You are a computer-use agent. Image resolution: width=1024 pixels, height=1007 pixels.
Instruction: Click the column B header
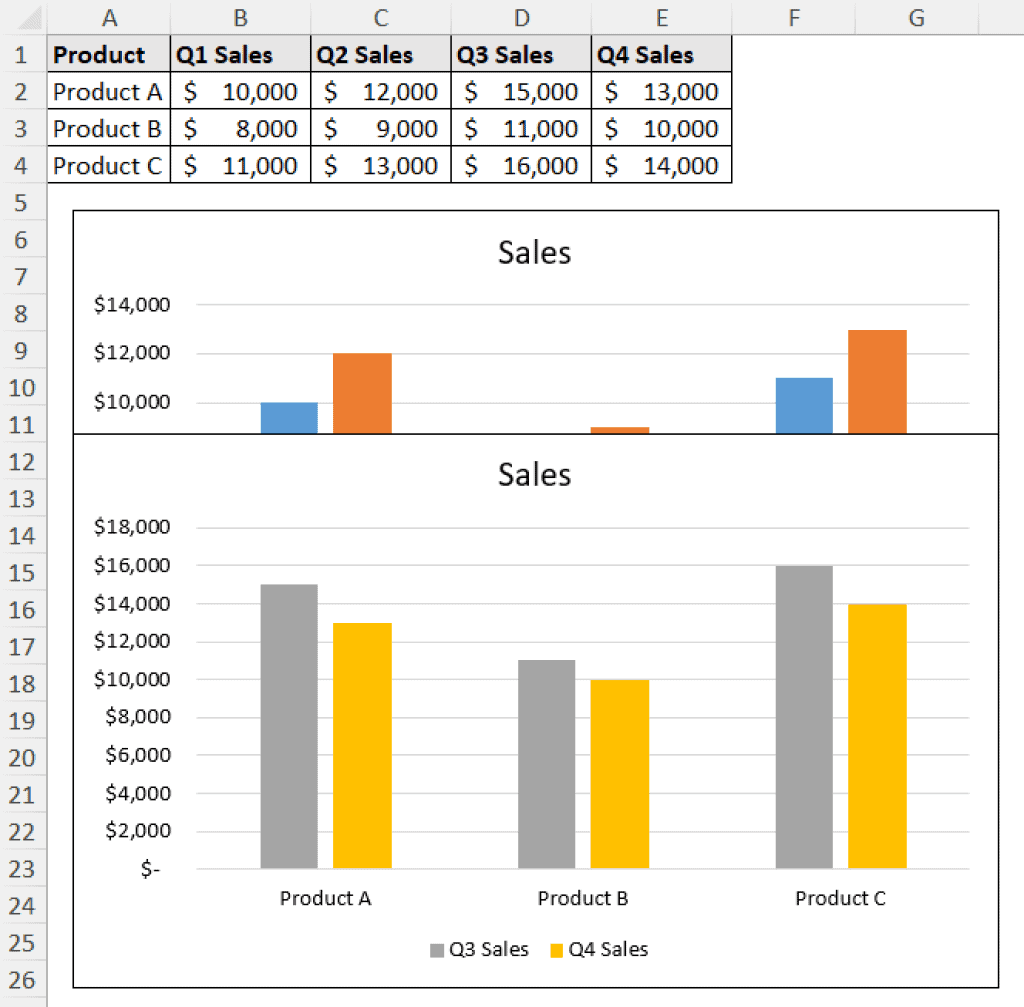(240, 17)
